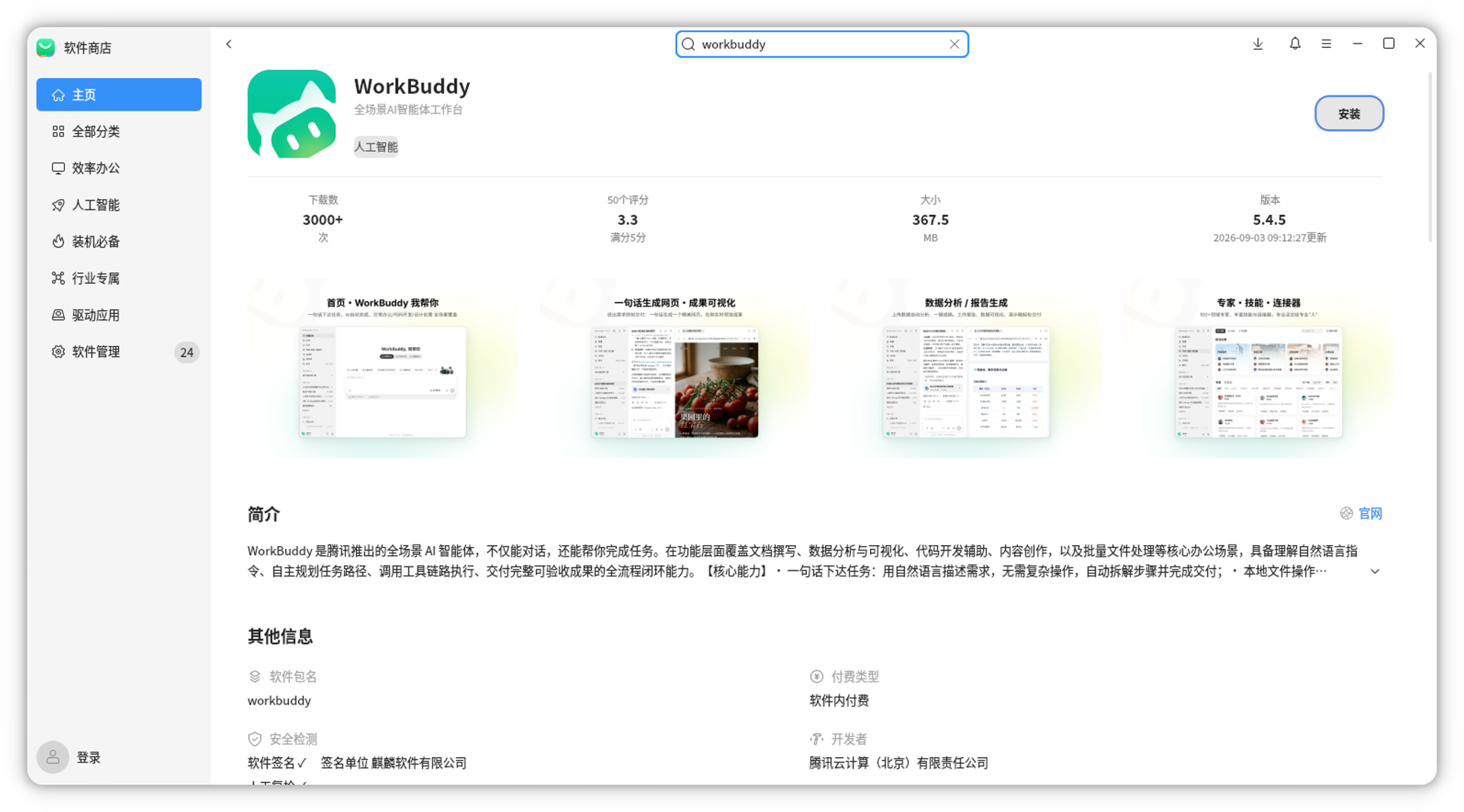This screenshot has width=1464, height=812.
Task: Click the shield icon beside 安全检测
Action: coord(255,739)
